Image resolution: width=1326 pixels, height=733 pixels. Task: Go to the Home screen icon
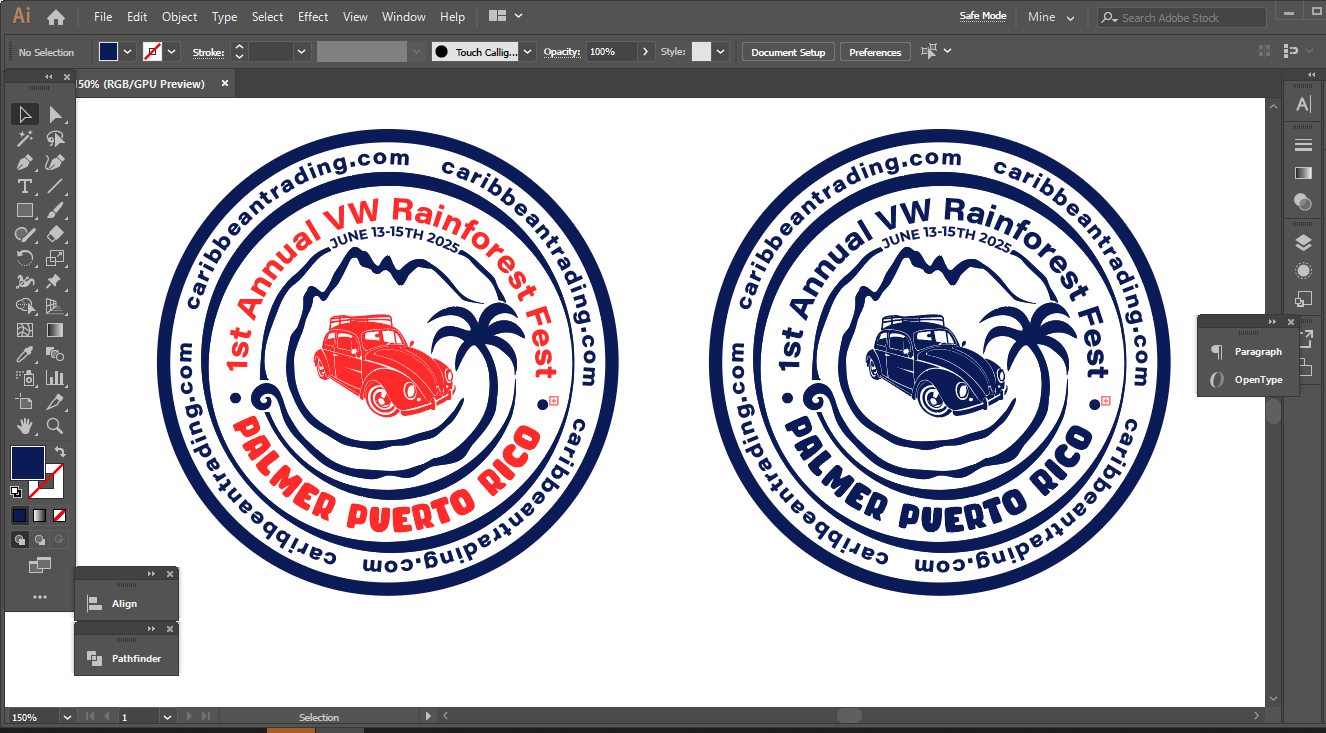coord(56,17)
